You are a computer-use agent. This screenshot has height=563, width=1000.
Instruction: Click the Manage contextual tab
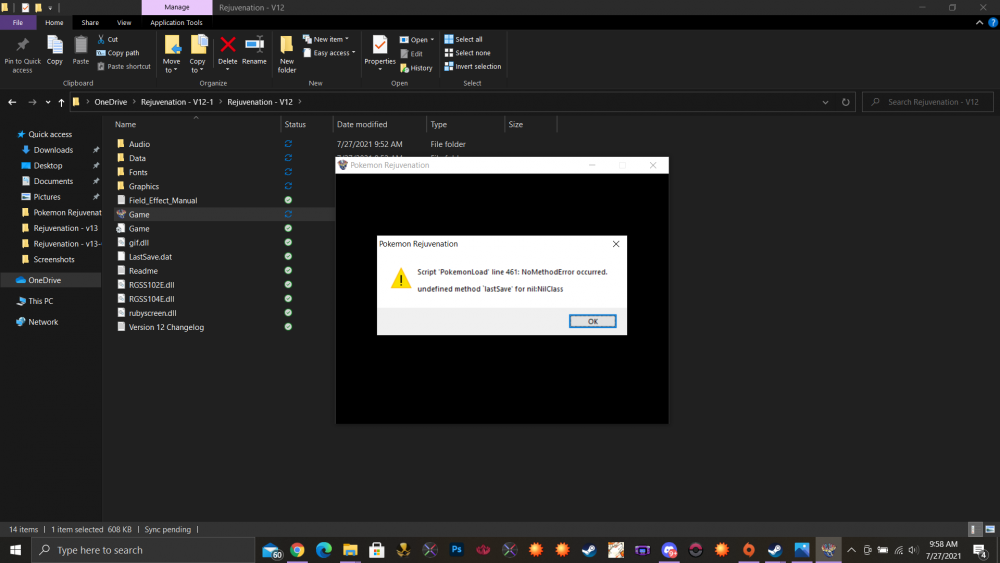[x=177, y=7]
